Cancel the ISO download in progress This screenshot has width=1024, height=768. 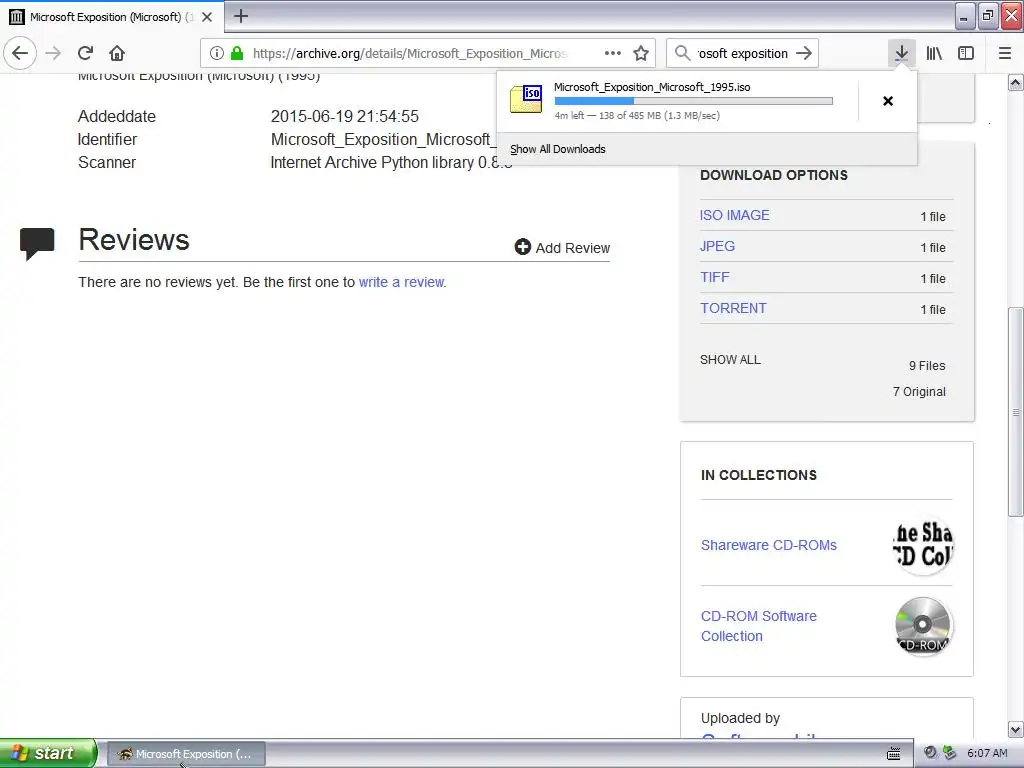[x=888, y=101]
